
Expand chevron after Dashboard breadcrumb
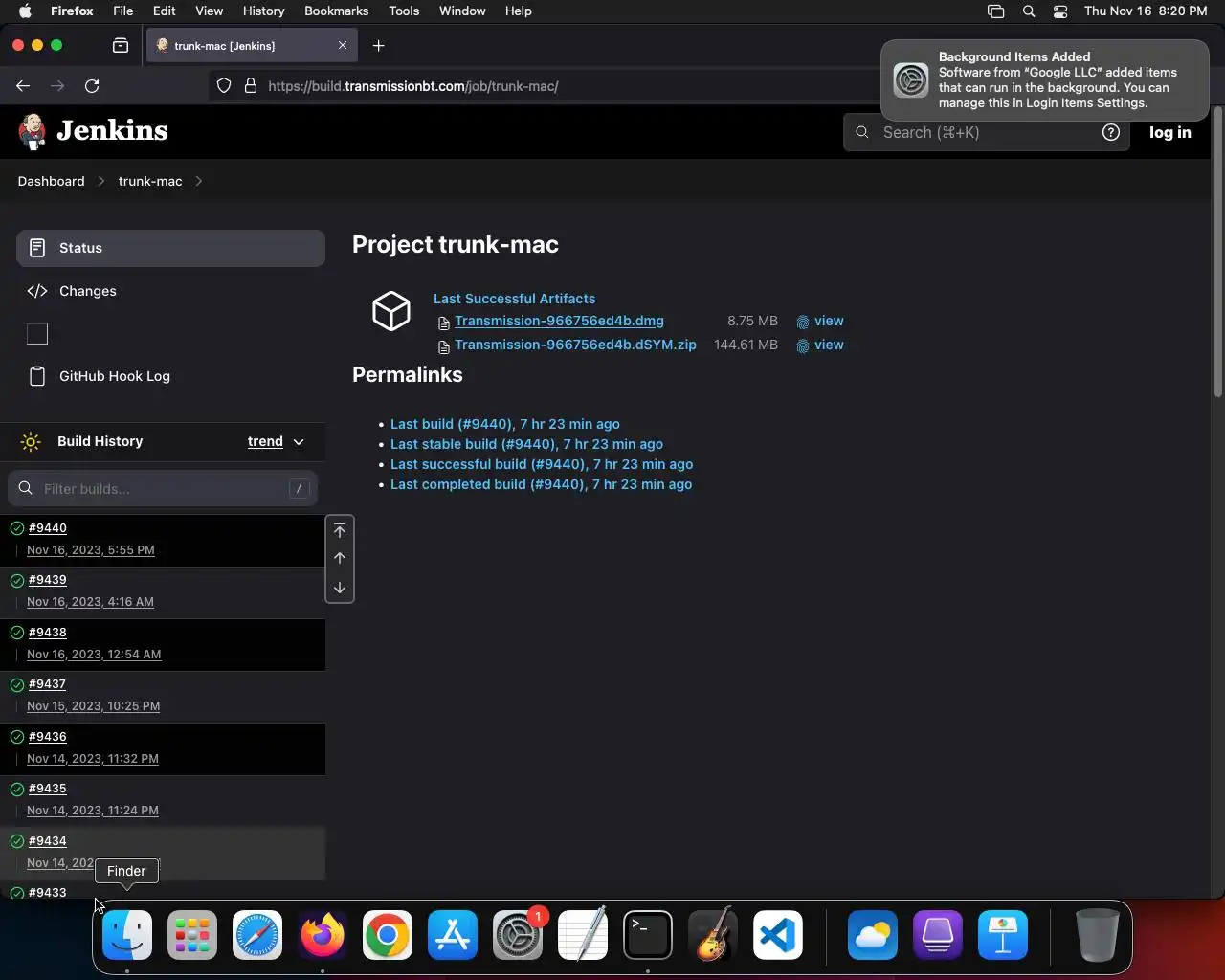pos(100,182)
